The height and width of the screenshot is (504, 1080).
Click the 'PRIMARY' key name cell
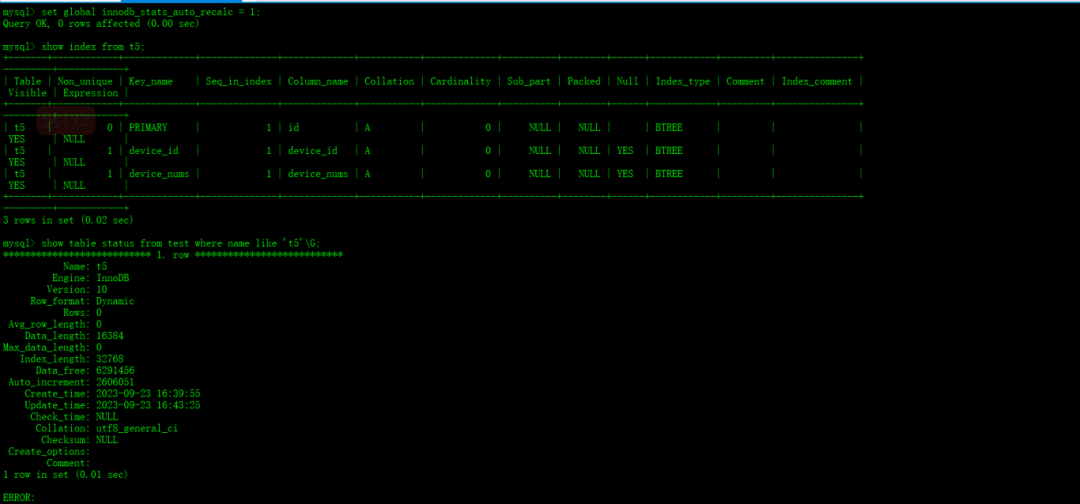point(148,127)
